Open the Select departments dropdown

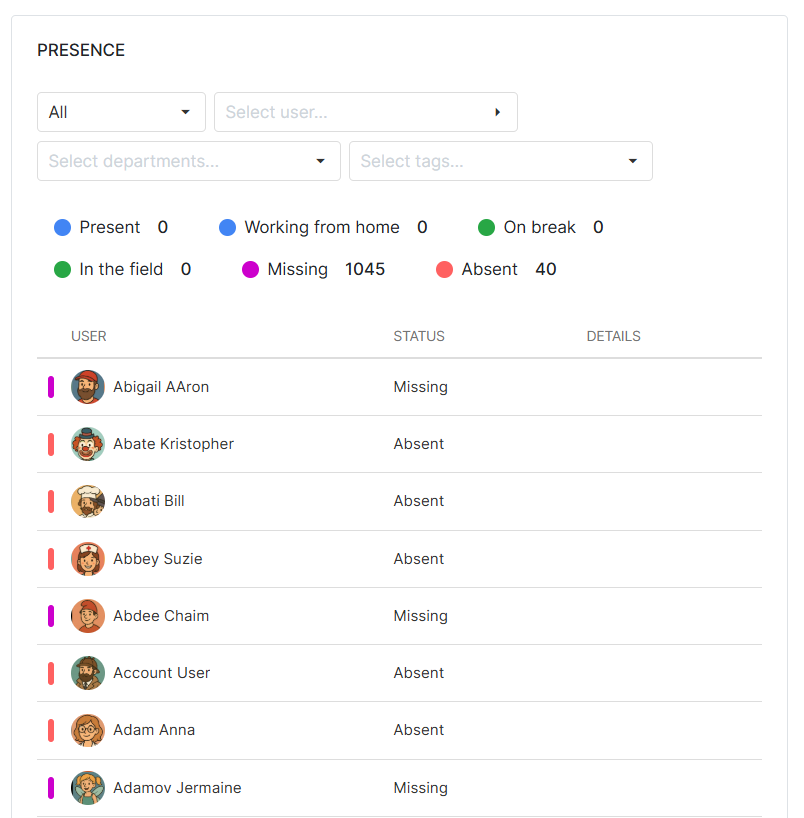pos(188,161)
